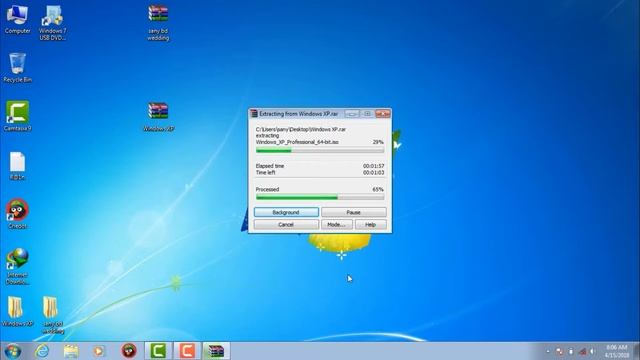Click the power tray icon
The image size is (640, 360).
tap(571, 351)
